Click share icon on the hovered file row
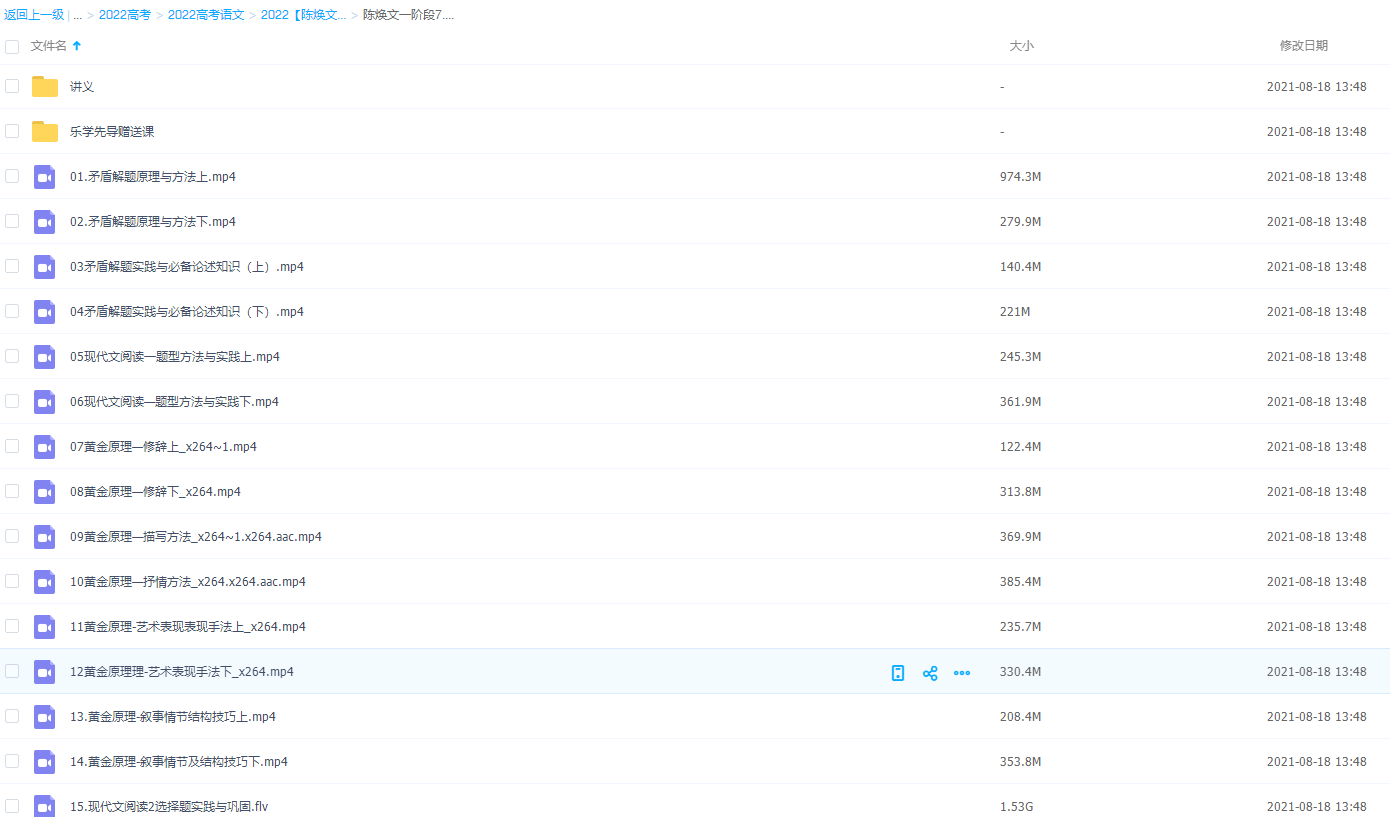Viewport: 1390px width, 817px height. tap(930, 673)
